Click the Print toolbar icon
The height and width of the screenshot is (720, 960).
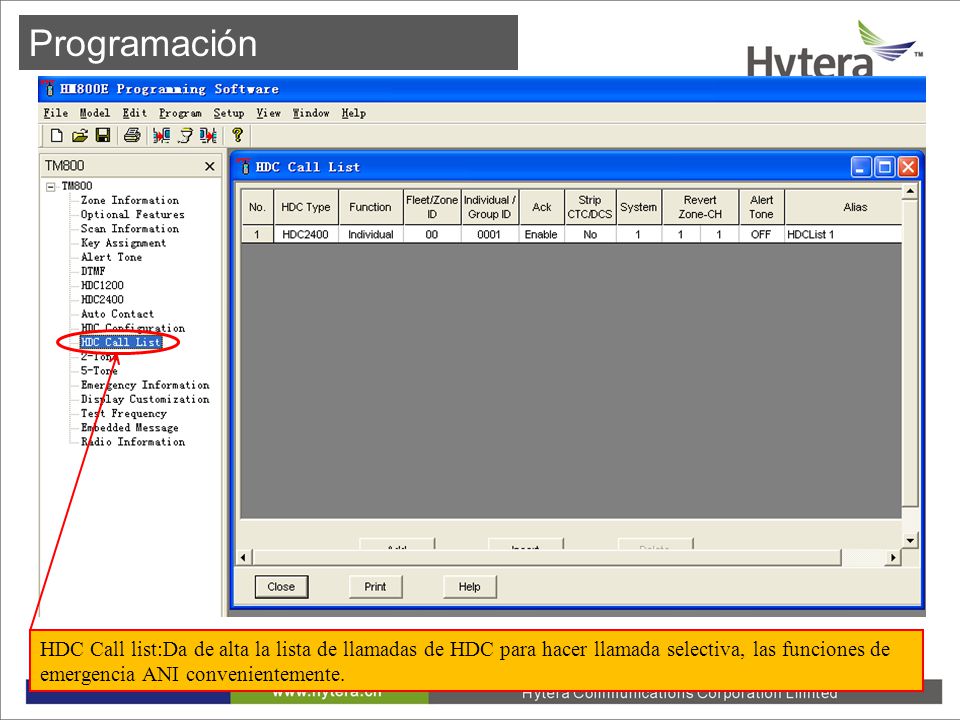click(132, 135)
